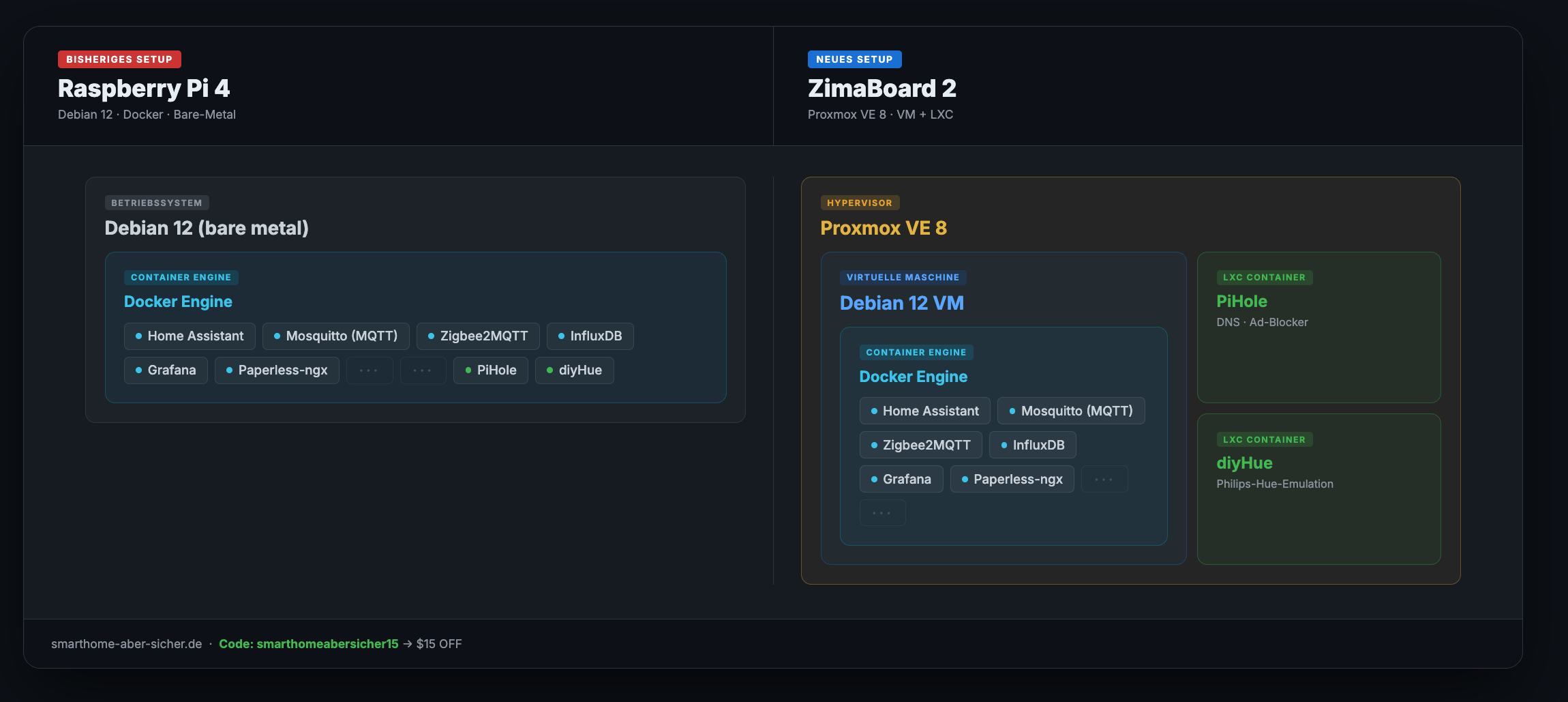Select Paperless-ngx chip under Debian 12 (bare metal)
The image size is (1568, 702).
[277, 370]
